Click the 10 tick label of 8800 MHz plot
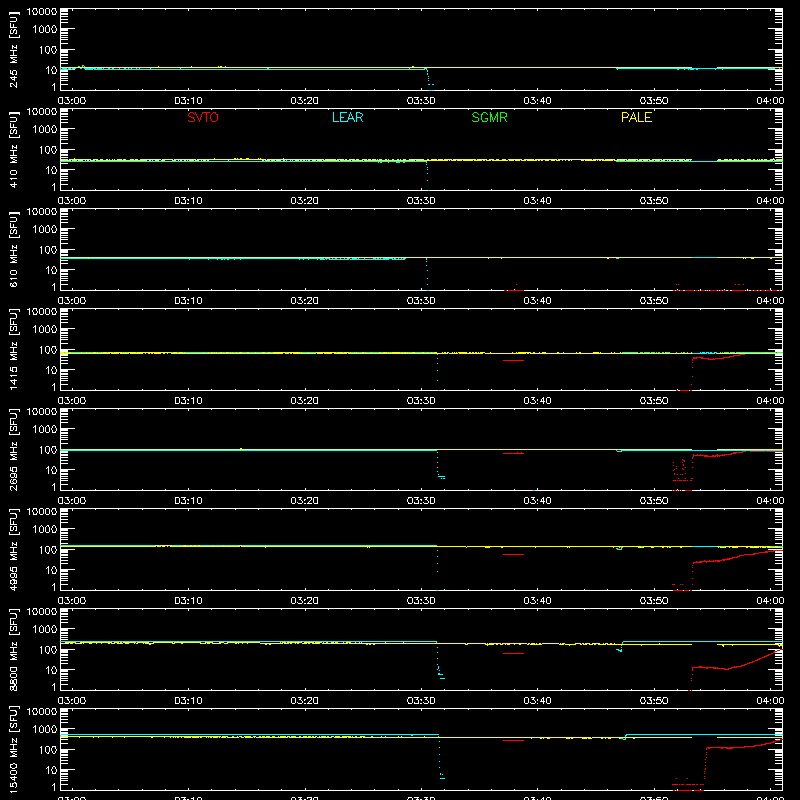Screen dimensions: 800x800 51,670
